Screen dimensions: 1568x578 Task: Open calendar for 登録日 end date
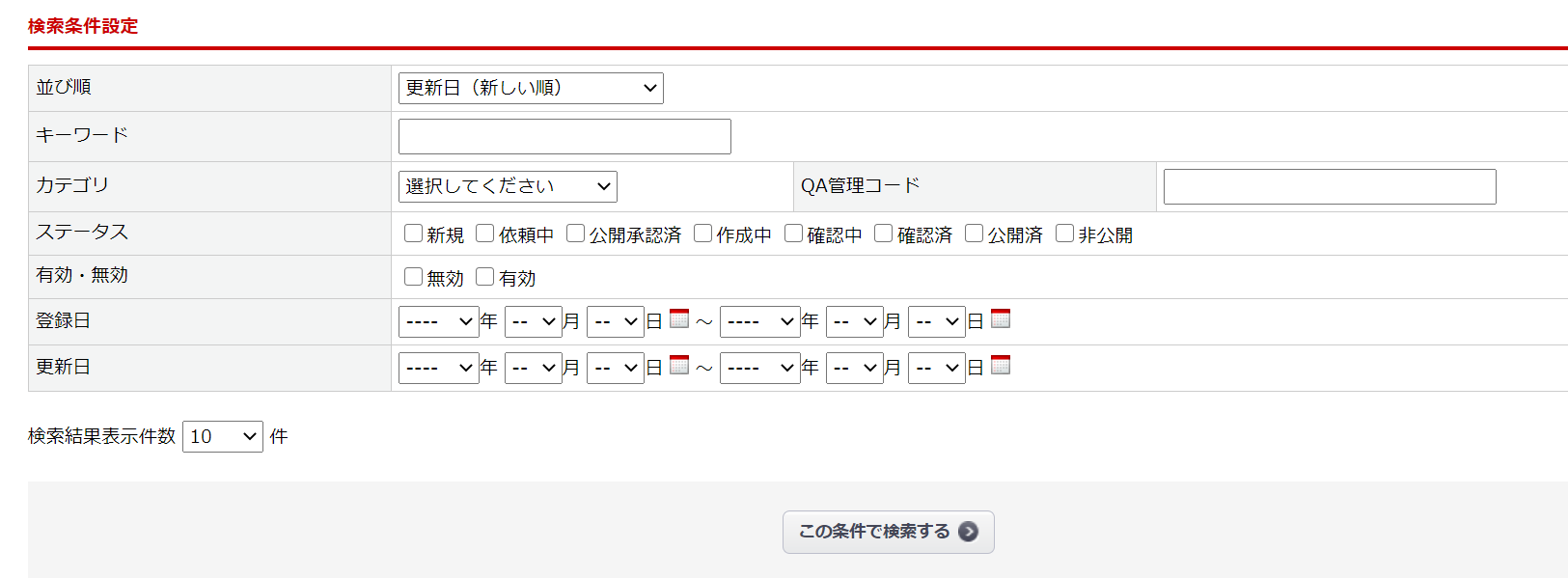(x=1001, y=318)
